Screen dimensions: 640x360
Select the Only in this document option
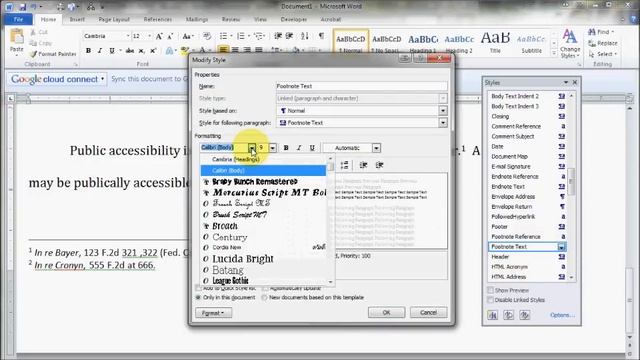click(198, 298)
